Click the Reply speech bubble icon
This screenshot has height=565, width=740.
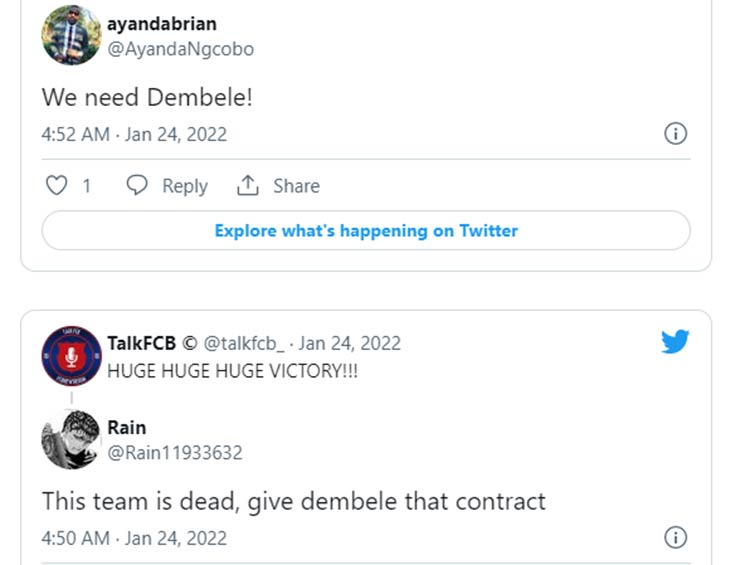(138, 186)
